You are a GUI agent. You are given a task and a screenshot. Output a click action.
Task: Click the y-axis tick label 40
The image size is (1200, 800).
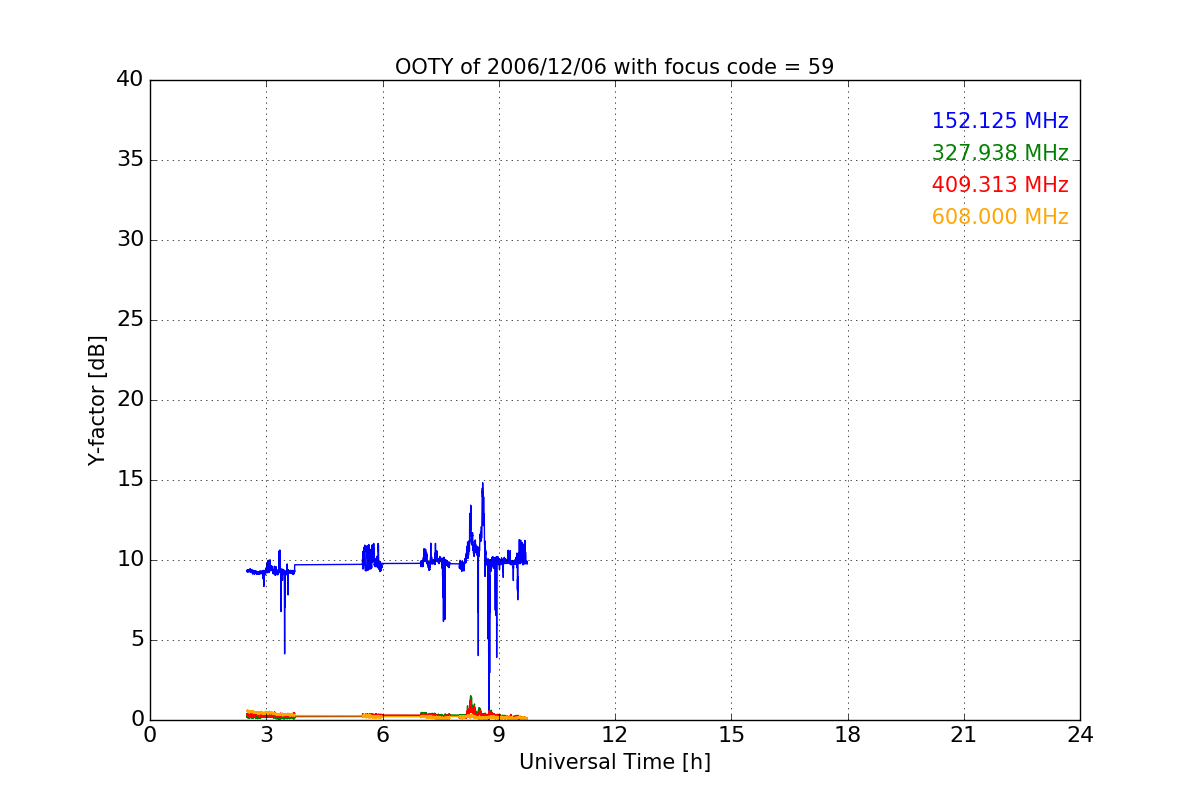(x=129, y=80)
